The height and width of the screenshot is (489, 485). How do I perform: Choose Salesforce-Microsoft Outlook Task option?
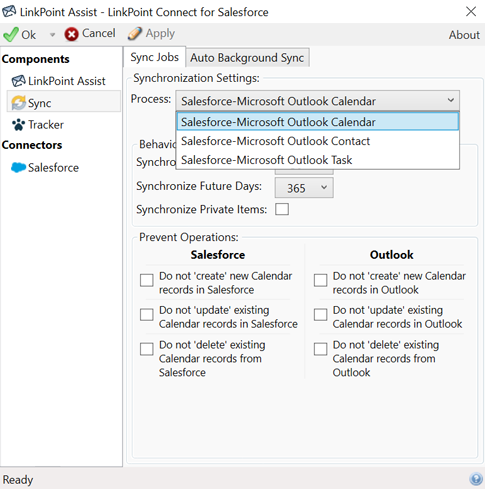tap(318, 160)
